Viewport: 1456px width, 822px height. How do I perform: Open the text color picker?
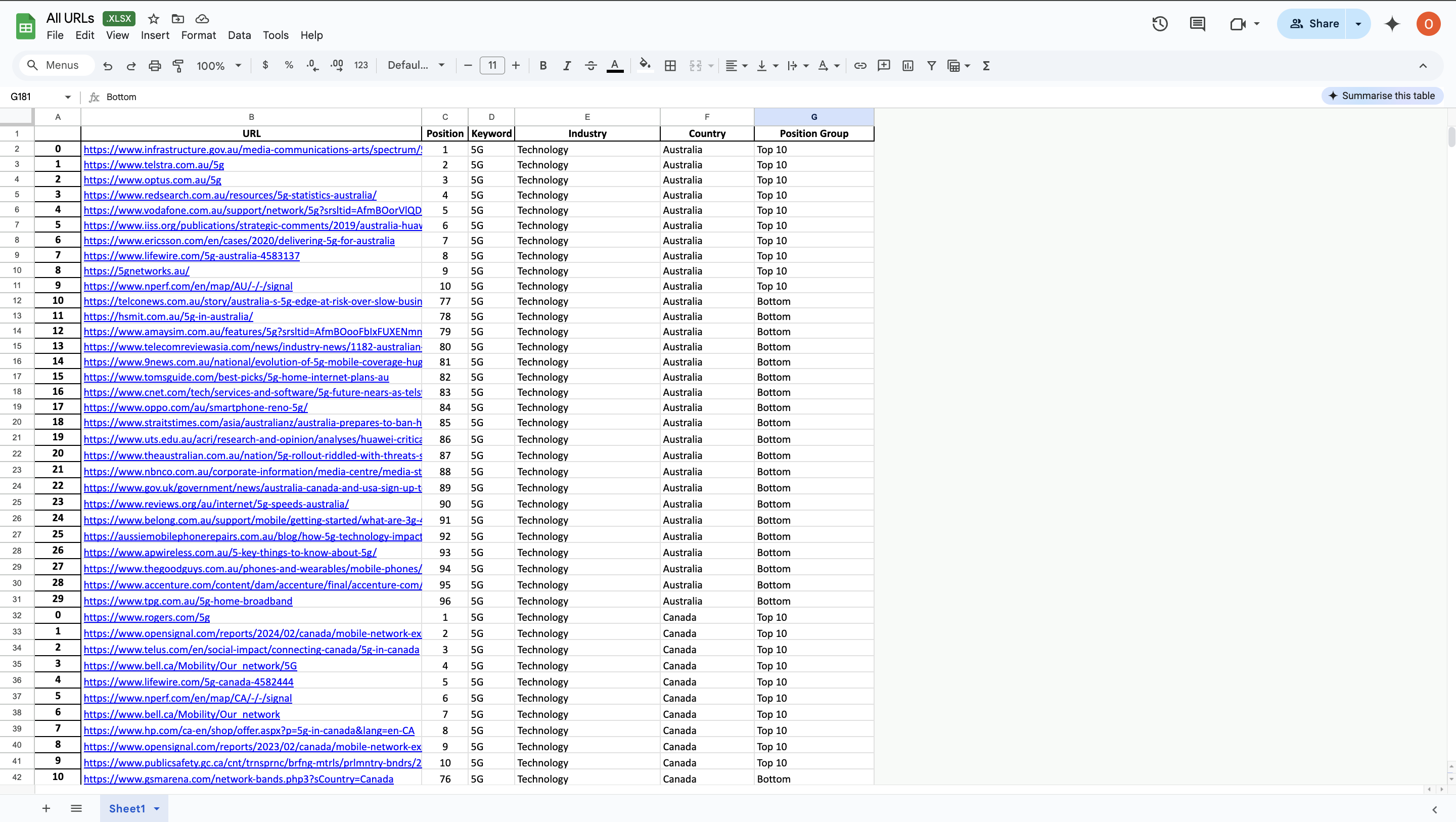click(x=615, y=66)
